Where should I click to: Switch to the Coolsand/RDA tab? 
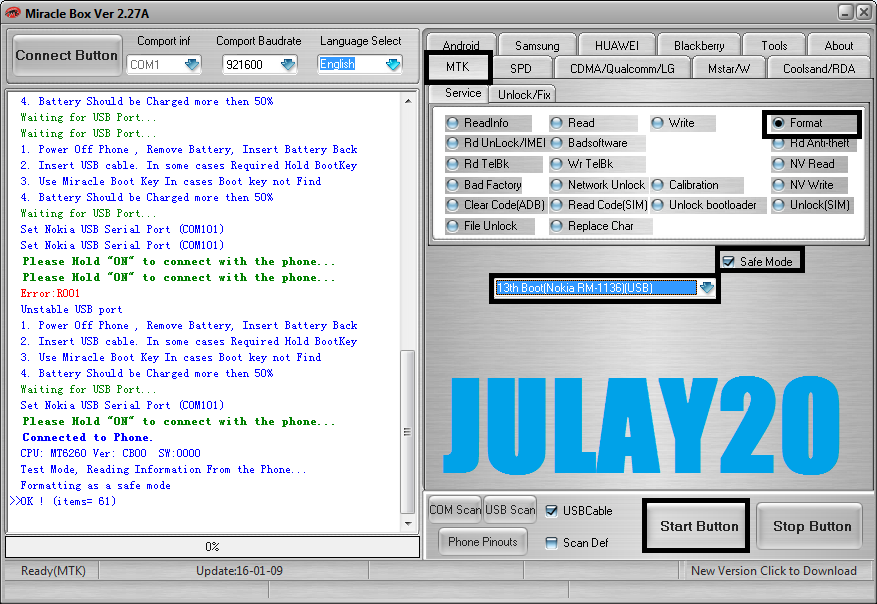tap(819, 69)
